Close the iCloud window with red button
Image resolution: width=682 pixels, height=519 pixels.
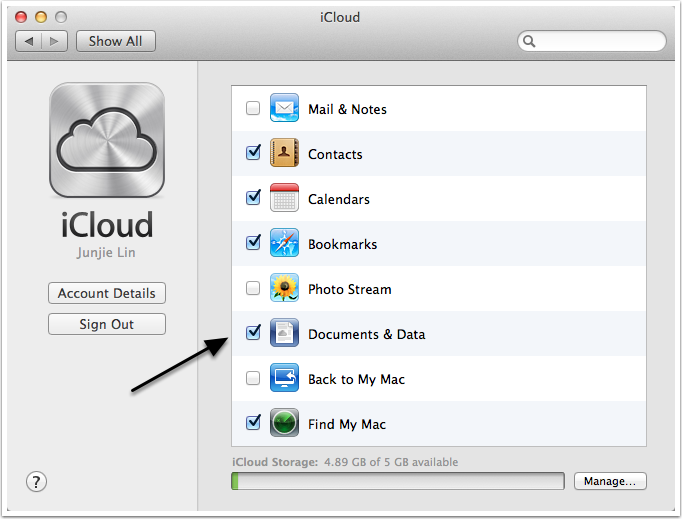21,17
